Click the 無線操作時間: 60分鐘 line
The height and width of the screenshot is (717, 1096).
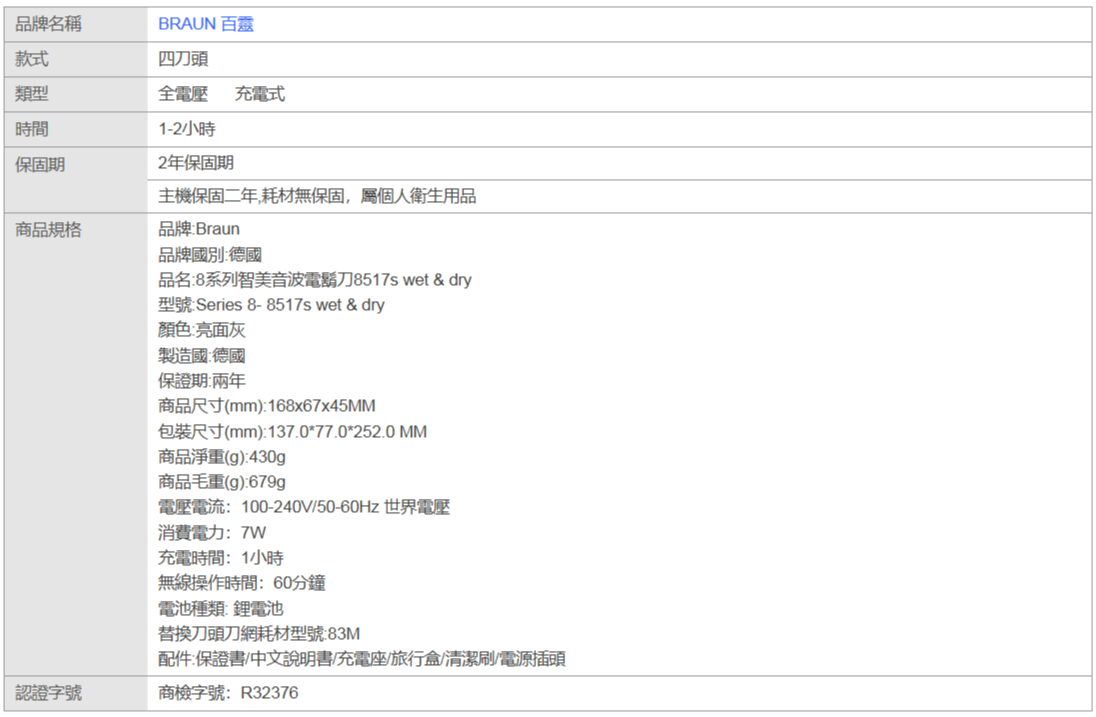point(242,583)
